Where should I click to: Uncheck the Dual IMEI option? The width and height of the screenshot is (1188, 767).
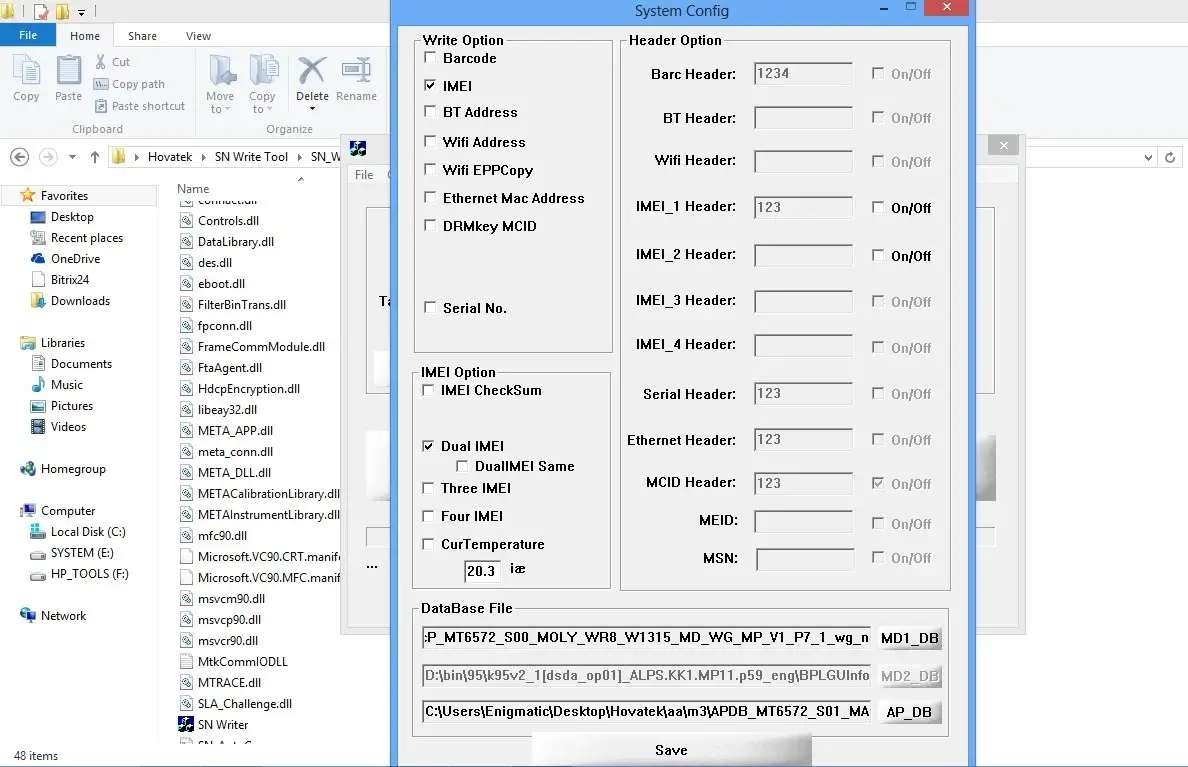tap(430, 446)
